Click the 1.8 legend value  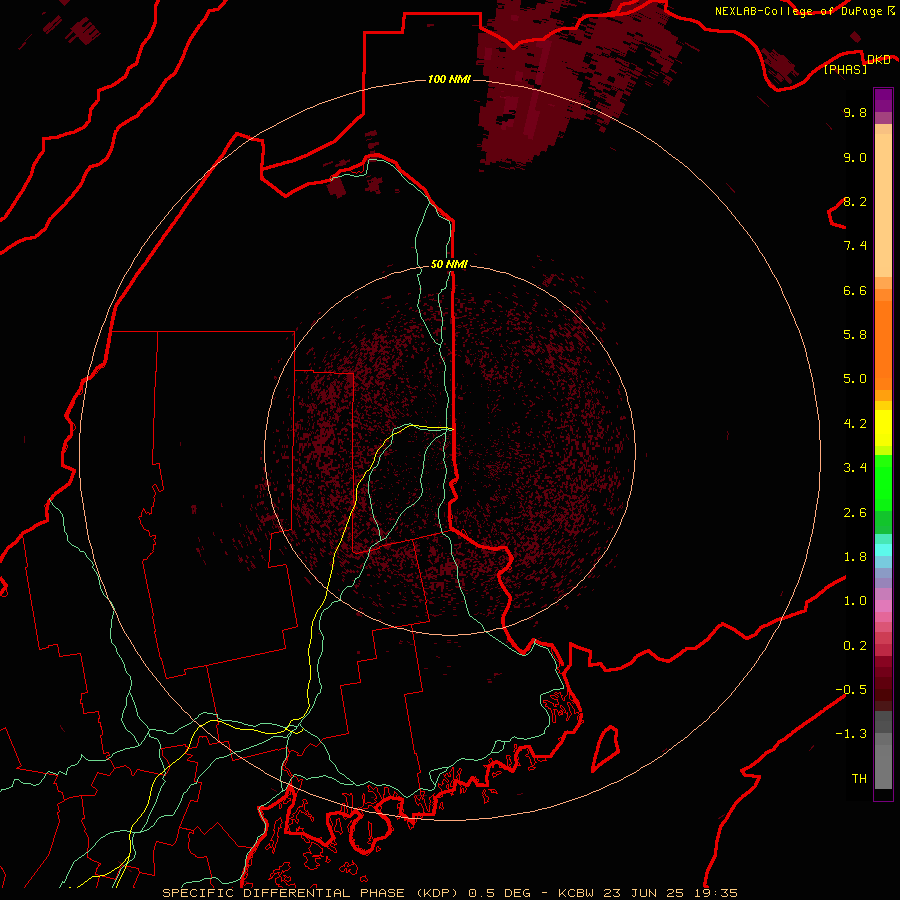click(x=855, y=557)
